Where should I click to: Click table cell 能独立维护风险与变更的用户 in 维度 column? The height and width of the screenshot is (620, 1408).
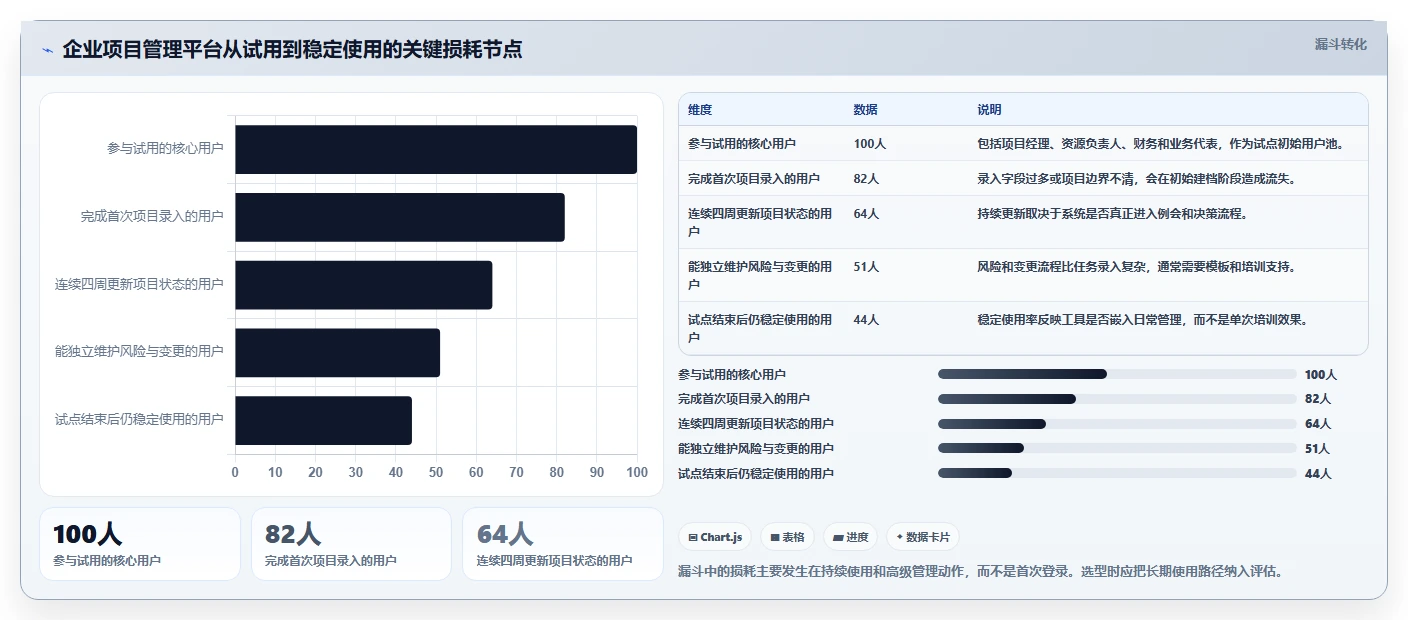tap(760, 275)
